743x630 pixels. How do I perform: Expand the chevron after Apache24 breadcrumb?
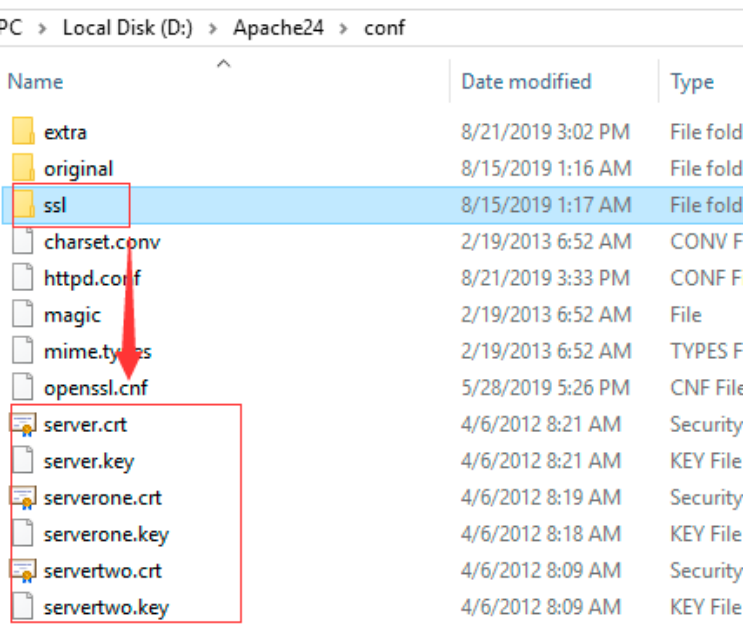click(x=344, y=27)
